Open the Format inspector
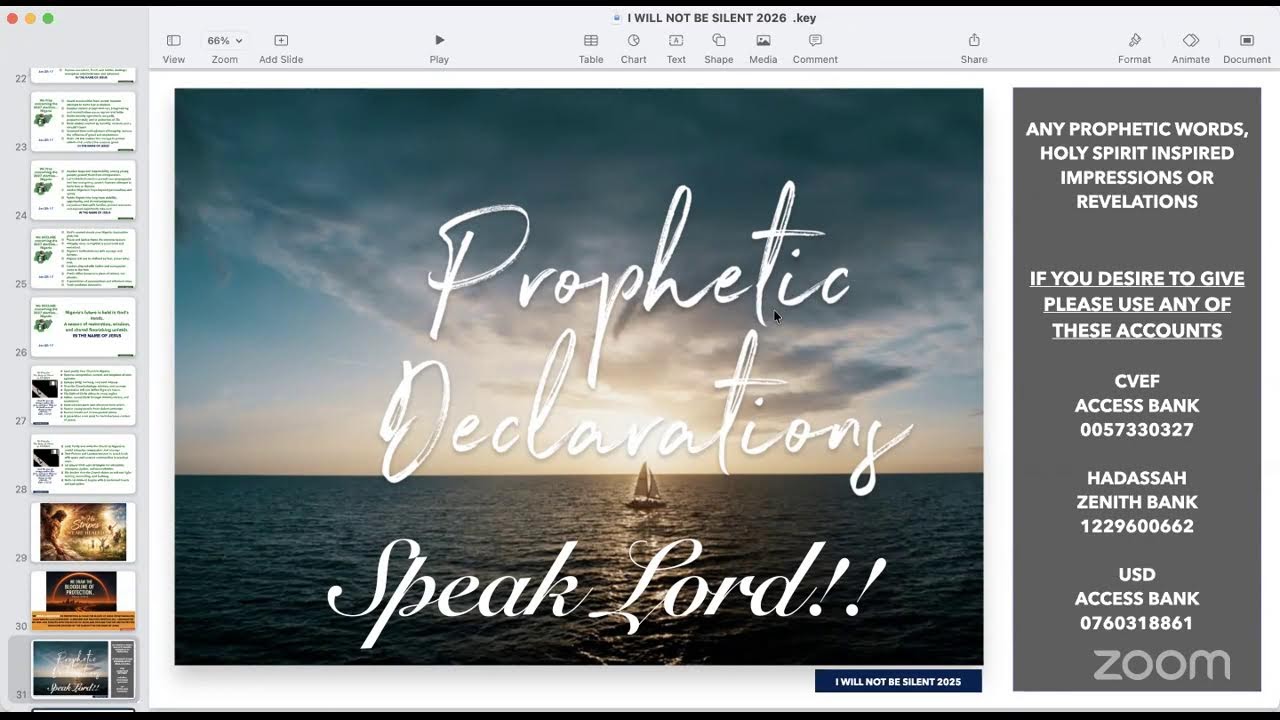This screenshot has height=720, width=1280. (x=1134, y=41)
